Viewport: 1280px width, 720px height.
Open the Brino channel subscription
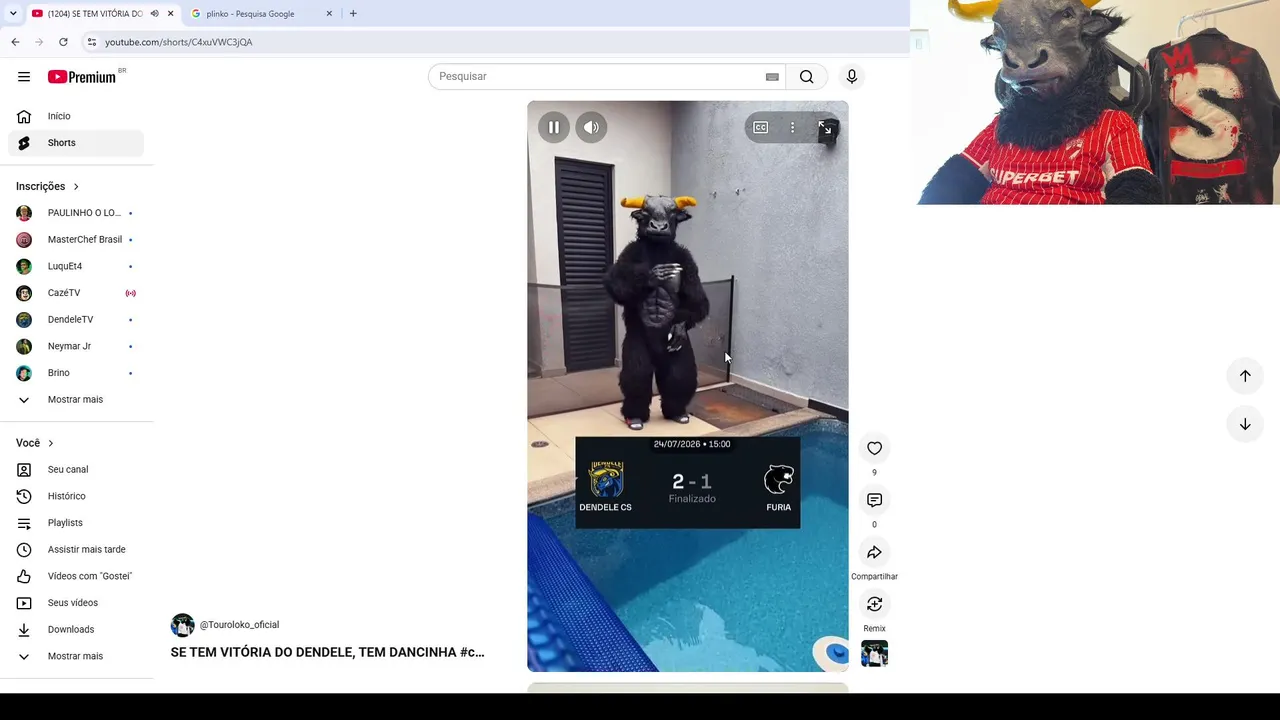pyautogui.click(x=76, y=373)
